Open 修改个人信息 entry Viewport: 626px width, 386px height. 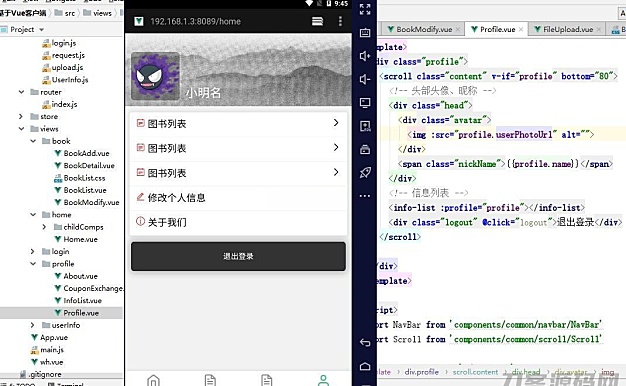point(238,198)
